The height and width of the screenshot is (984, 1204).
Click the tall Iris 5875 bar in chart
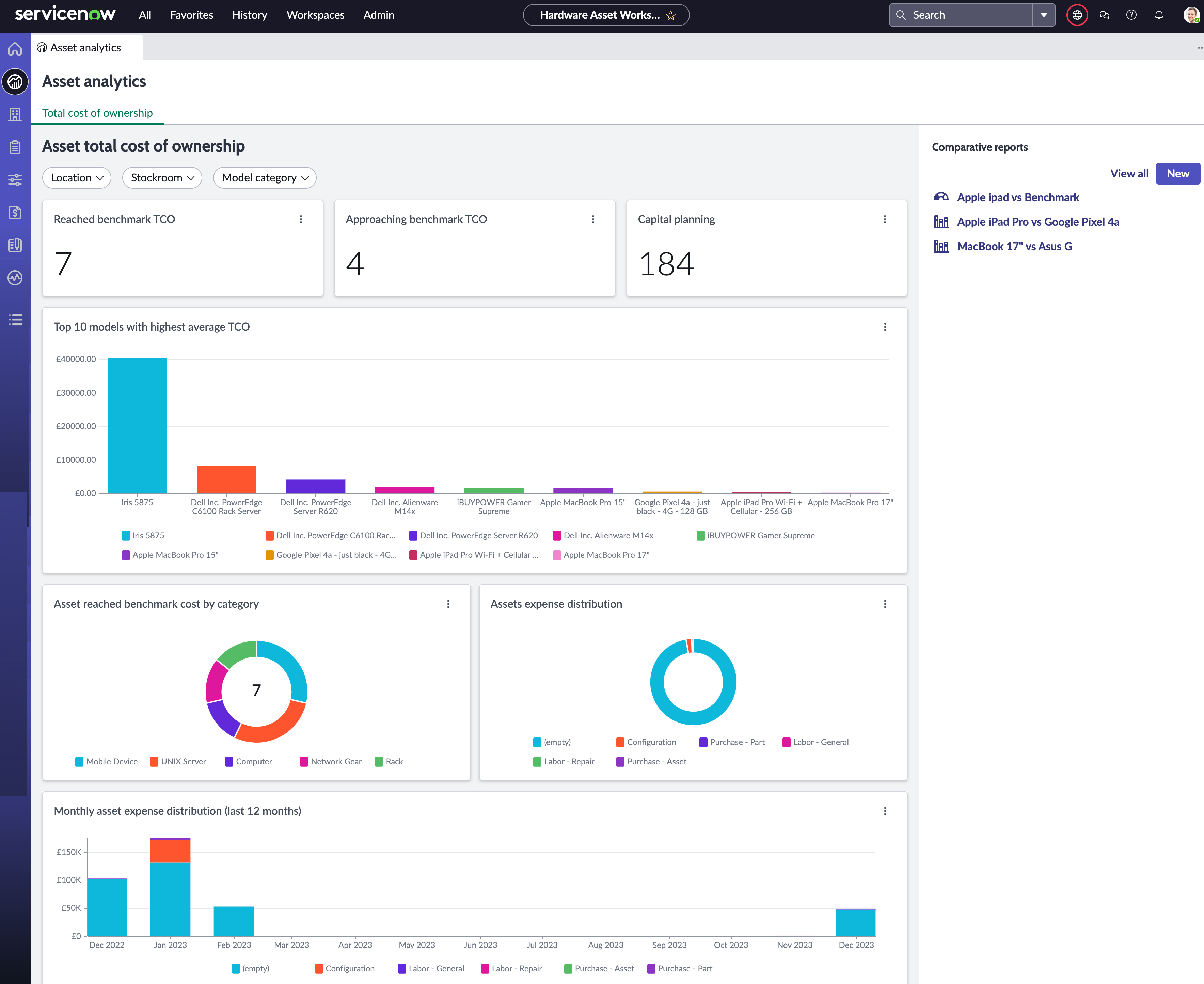[137, 426]
